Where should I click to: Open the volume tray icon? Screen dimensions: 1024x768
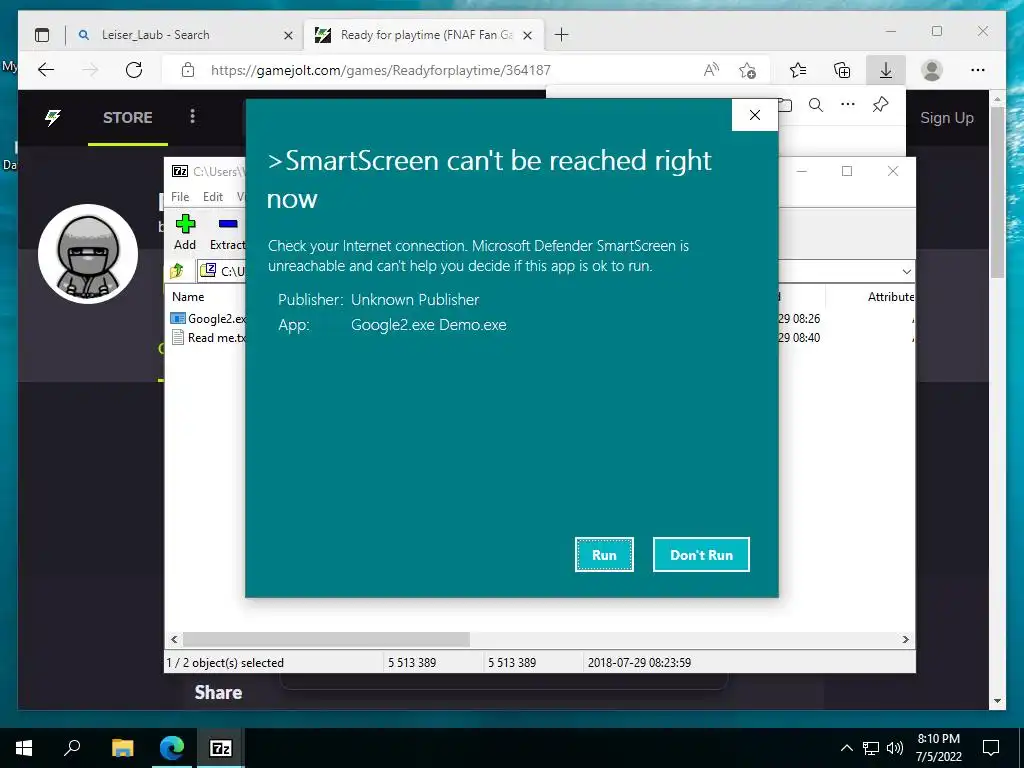895,748
